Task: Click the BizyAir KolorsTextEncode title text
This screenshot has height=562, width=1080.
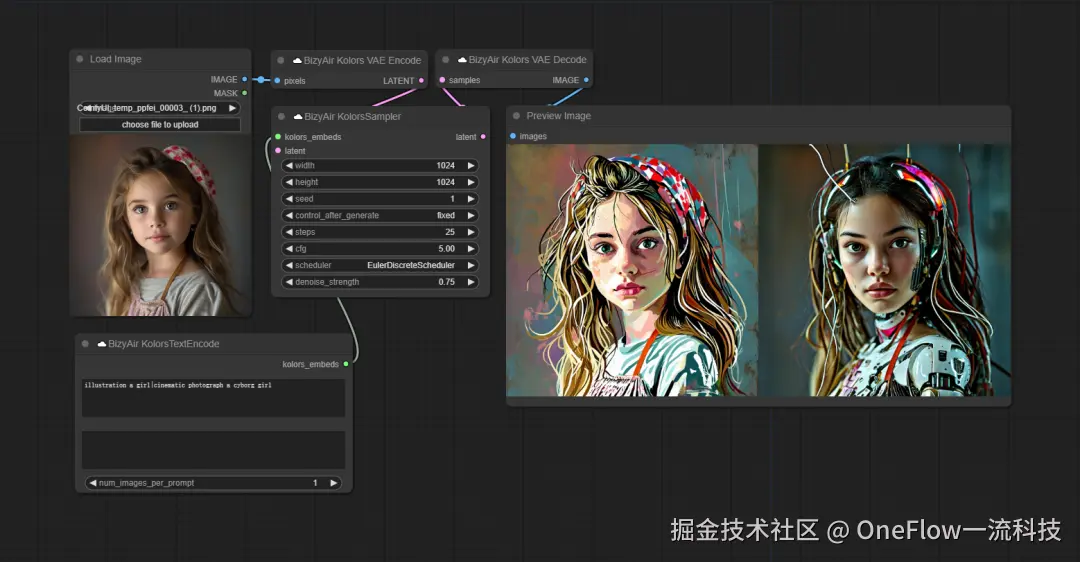Action: pyautogui.click(x=164, y=344)
